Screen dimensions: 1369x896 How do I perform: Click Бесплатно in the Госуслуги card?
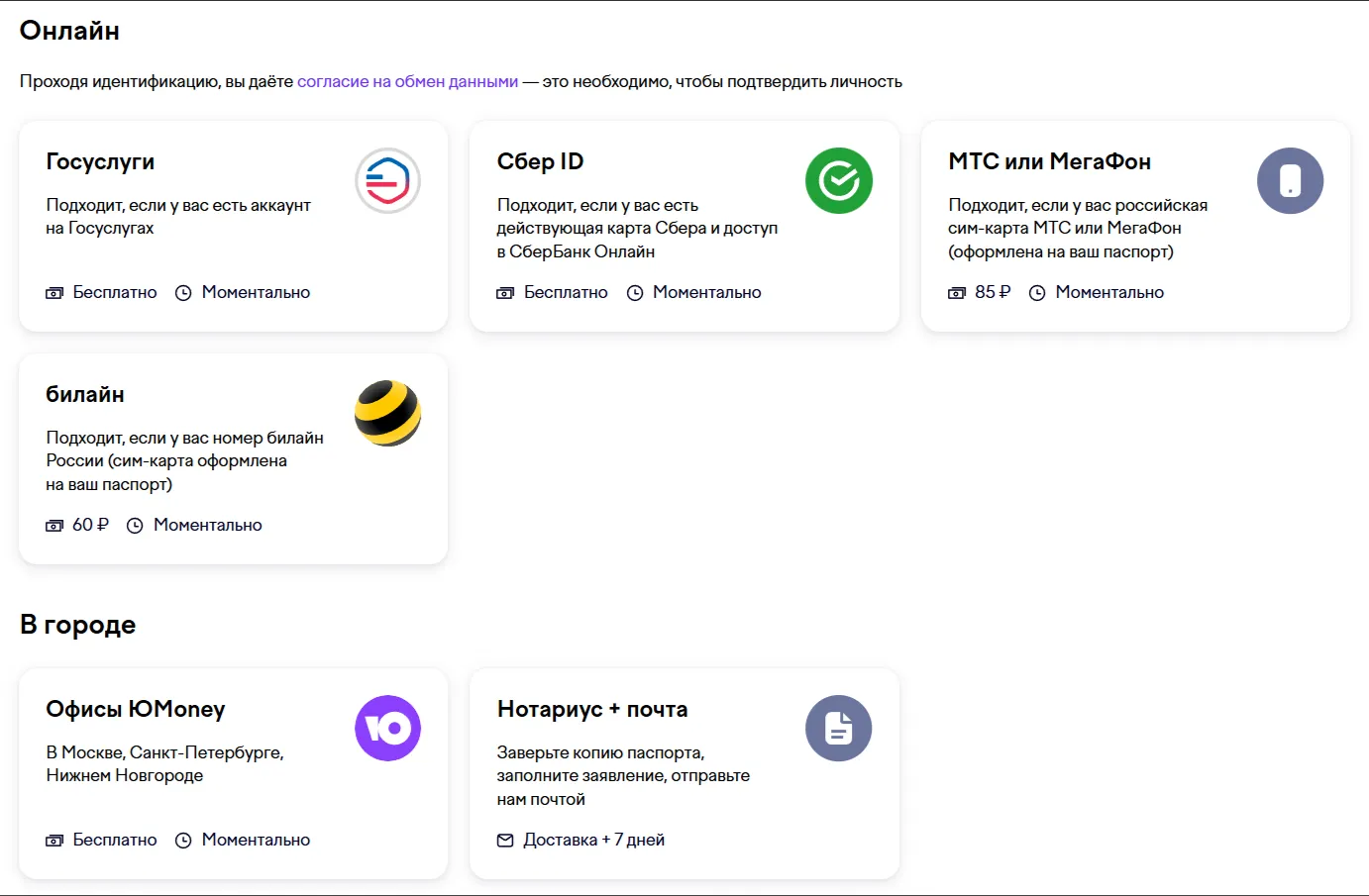pos(115,292)
